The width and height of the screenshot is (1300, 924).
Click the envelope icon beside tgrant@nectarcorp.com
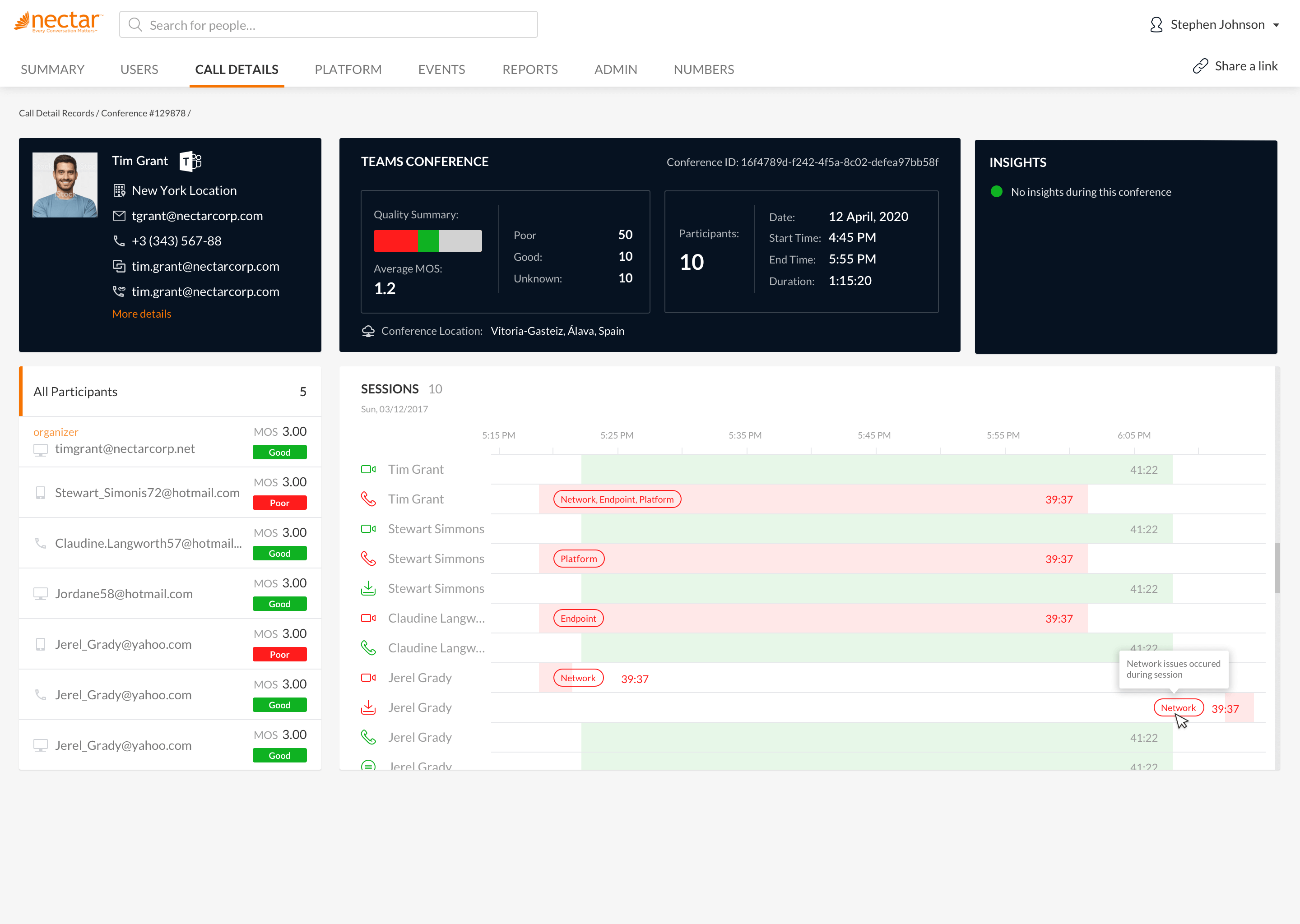(x=119, y=216)
